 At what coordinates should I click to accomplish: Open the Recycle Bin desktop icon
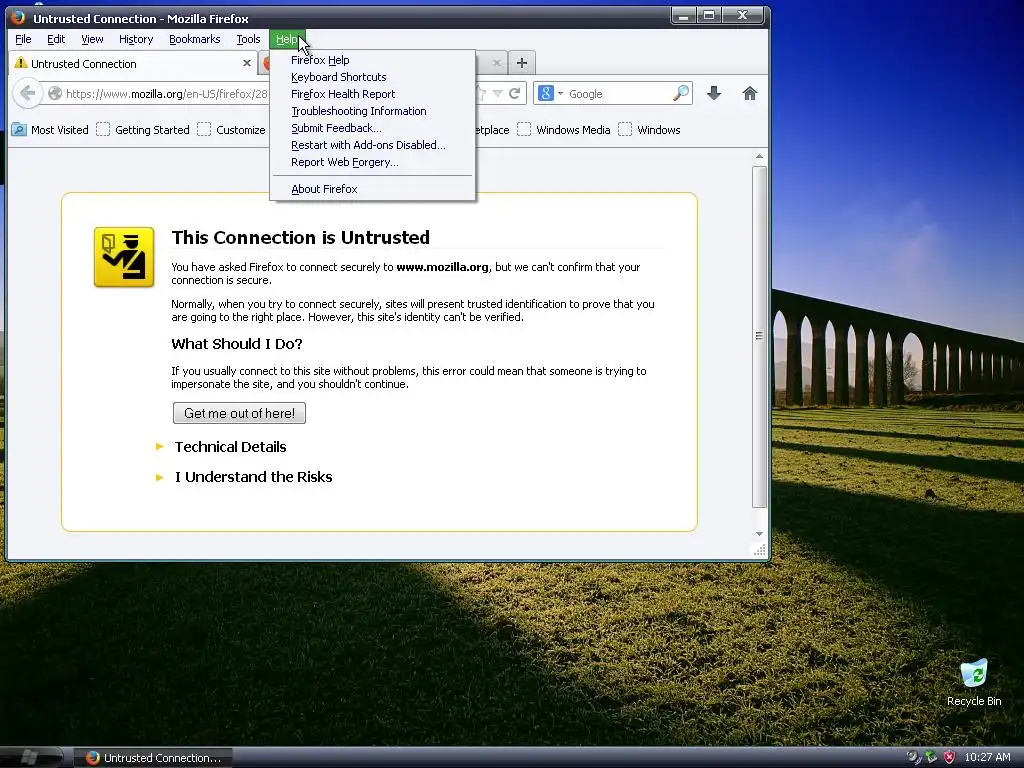click(x=974, y=683)
